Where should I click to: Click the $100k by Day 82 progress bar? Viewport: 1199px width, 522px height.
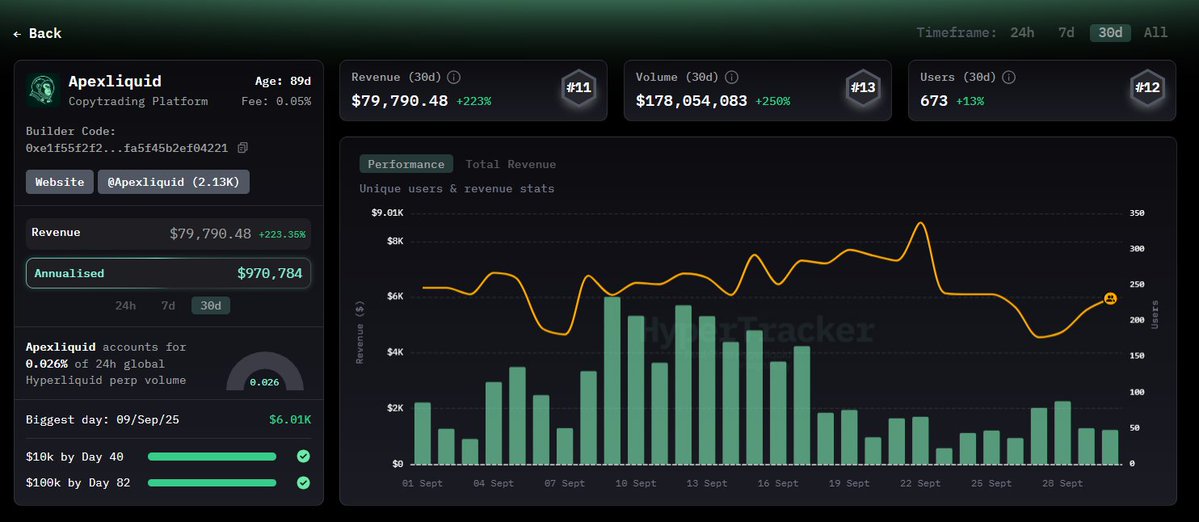212,483
